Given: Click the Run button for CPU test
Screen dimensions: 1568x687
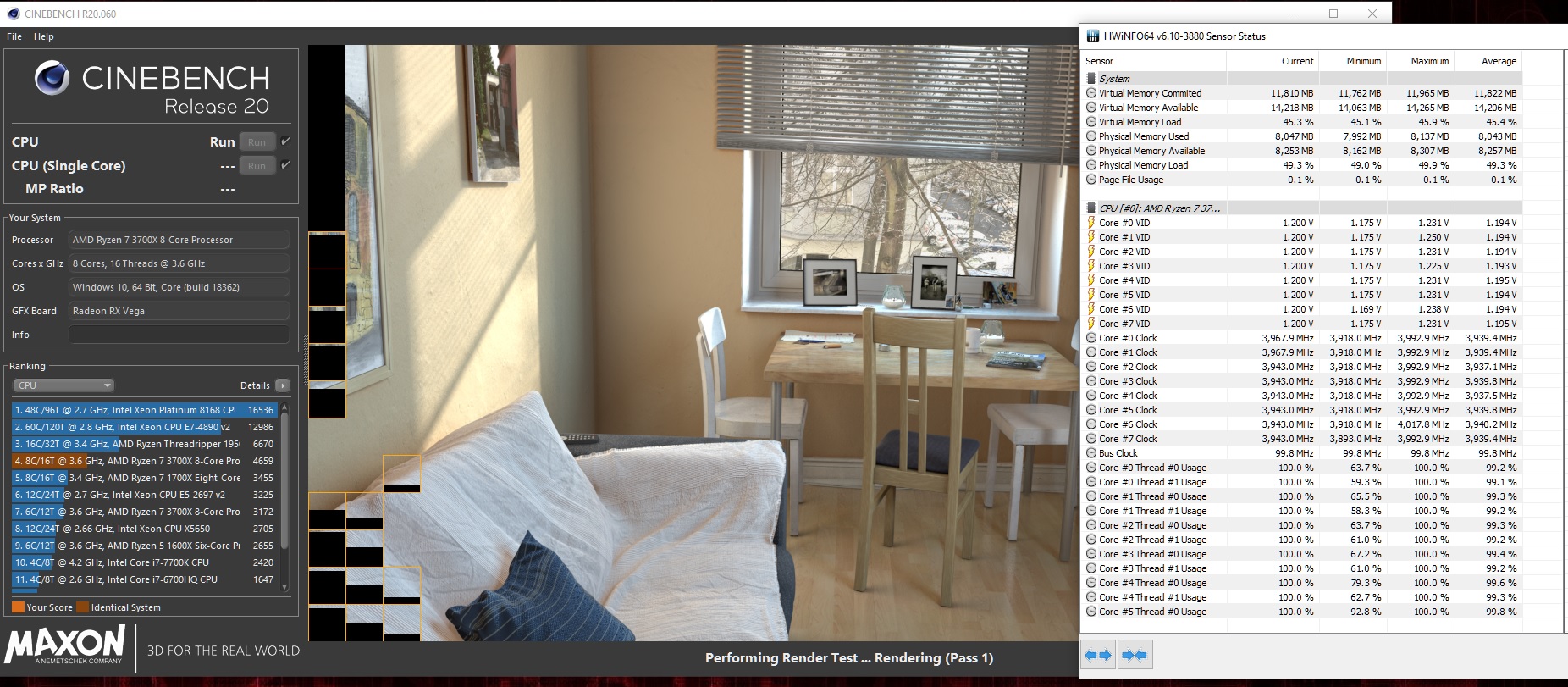Looking at the screenshot, I should pyautogui.click(x=257, y=141).
